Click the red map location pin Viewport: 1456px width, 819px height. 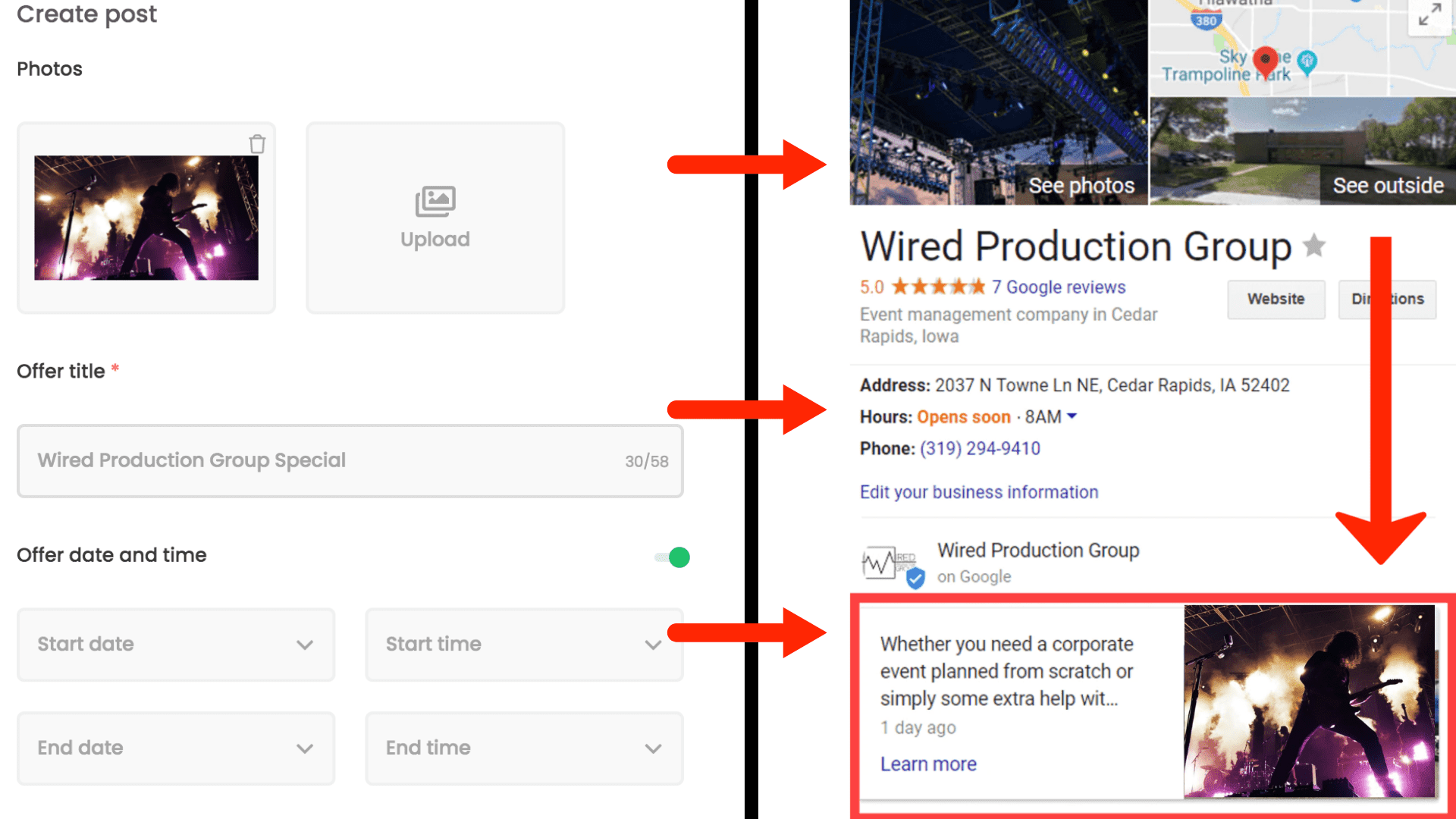pyautogui.click(x=1264, y=61)
